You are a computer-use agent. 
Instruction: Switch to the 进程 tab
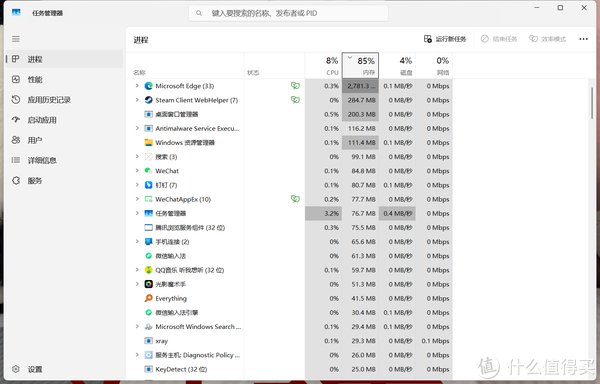click(64, 59)
